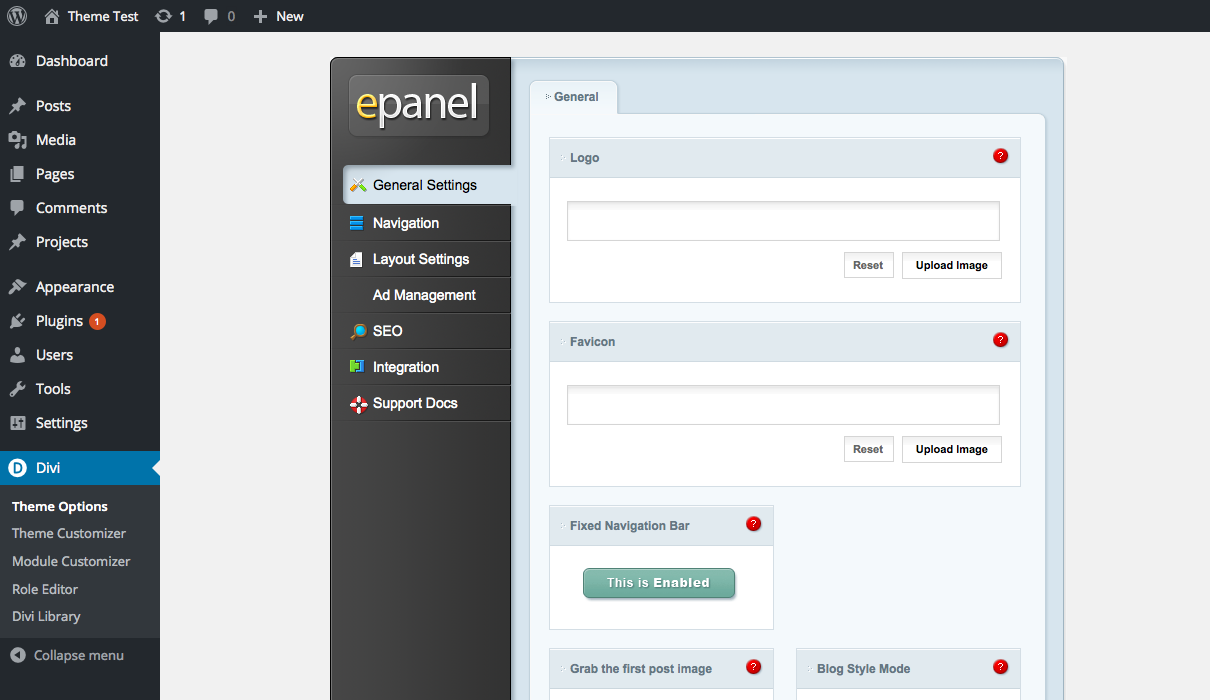Click the Plugins plug icon

point(17,321)
